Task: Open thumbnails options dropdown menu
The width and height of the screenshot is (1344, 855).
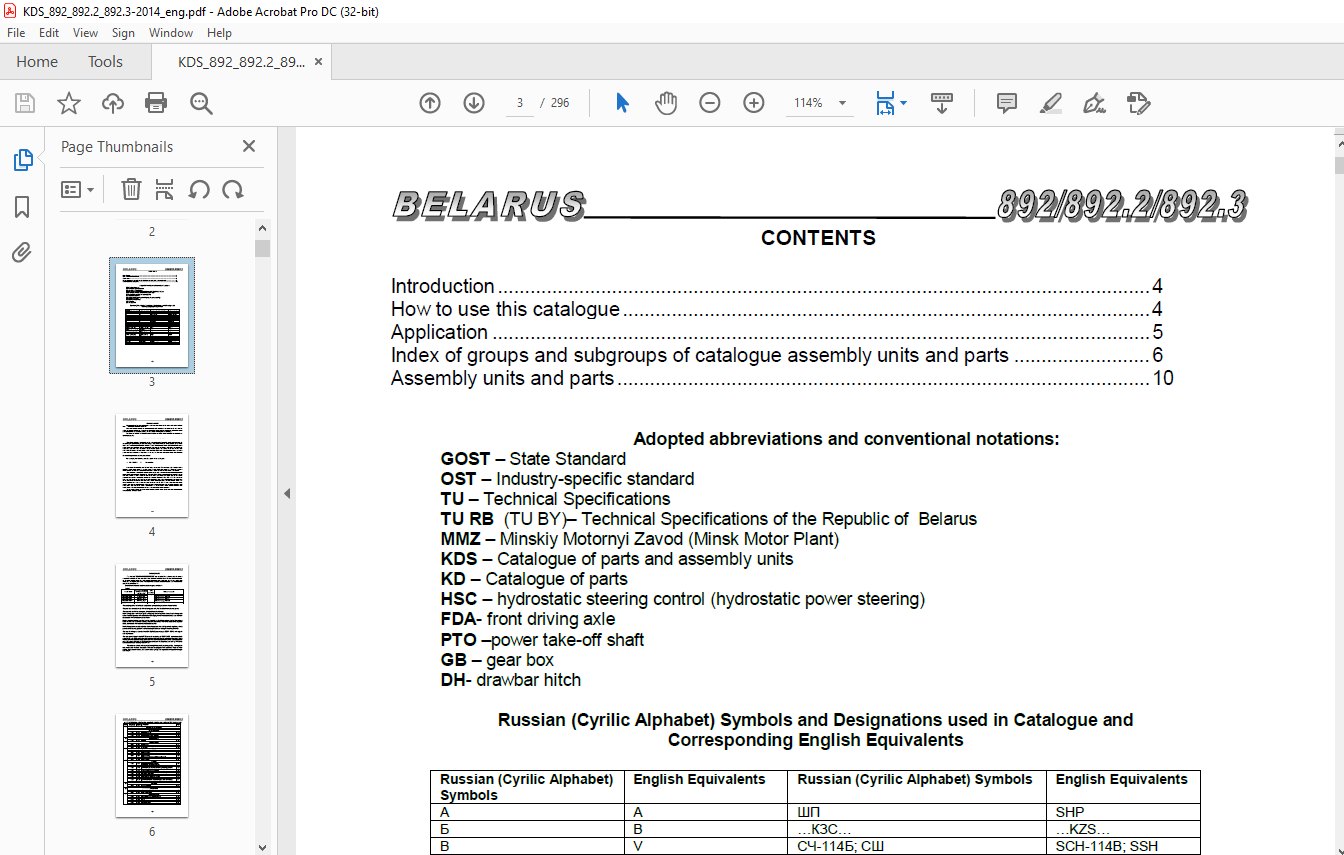Action: pyautogui.click(x=77, y=189)
